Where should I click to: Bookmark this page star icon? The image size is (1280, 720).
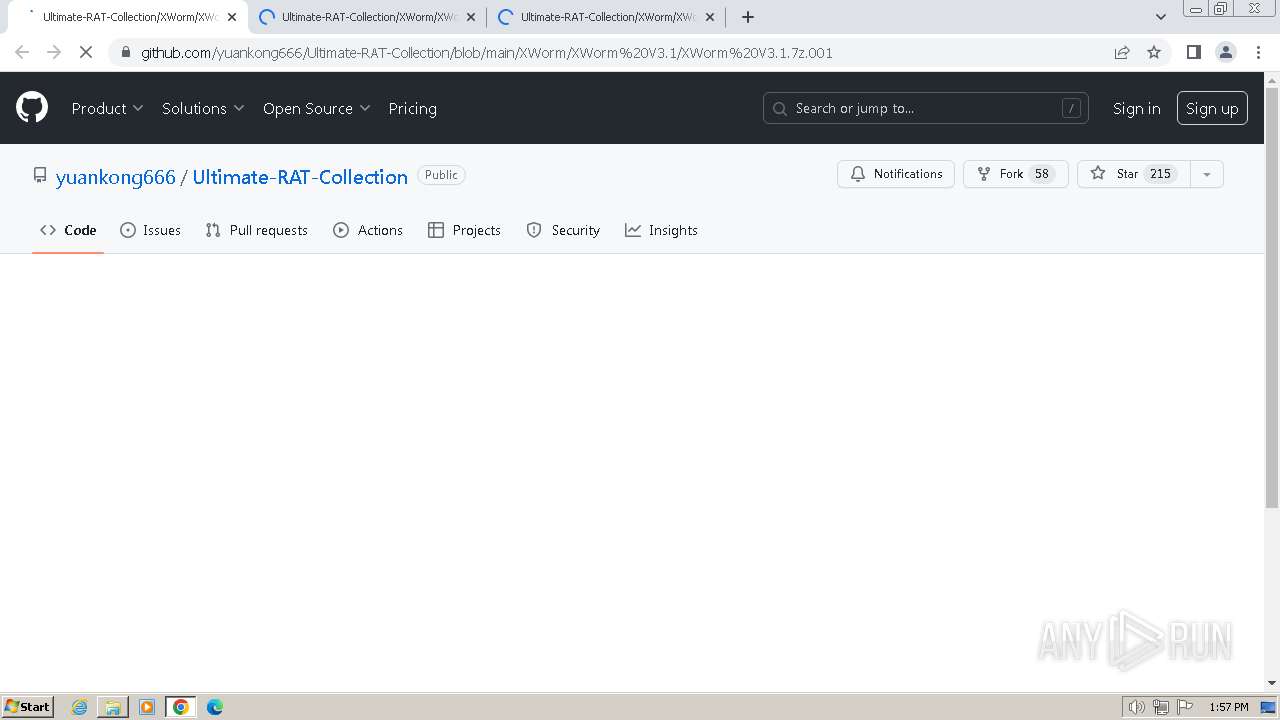point(1154,52)
